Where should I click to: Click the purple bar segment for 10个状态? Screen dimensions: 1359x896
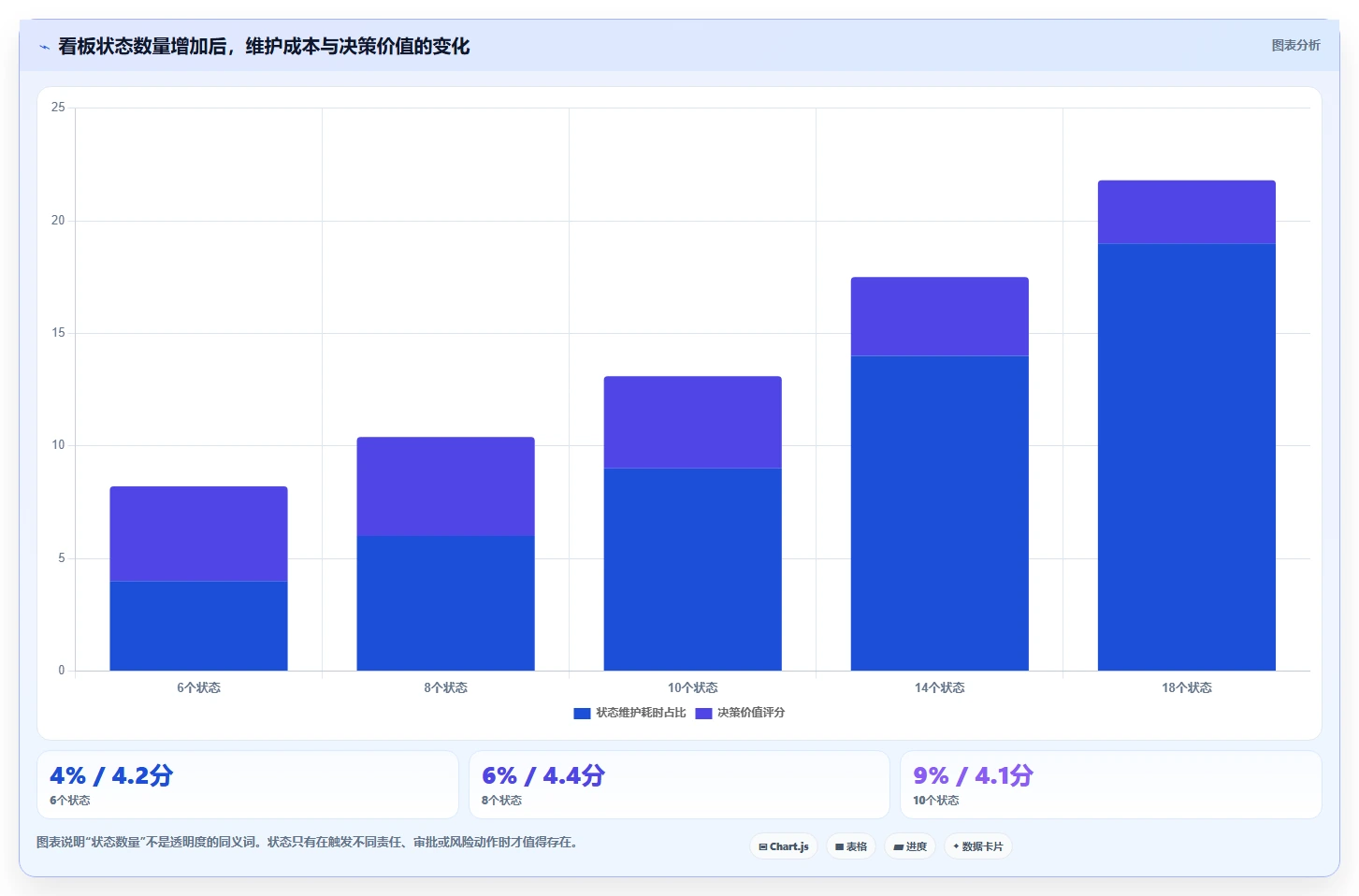pyautogui.click(x=692, y=422)
